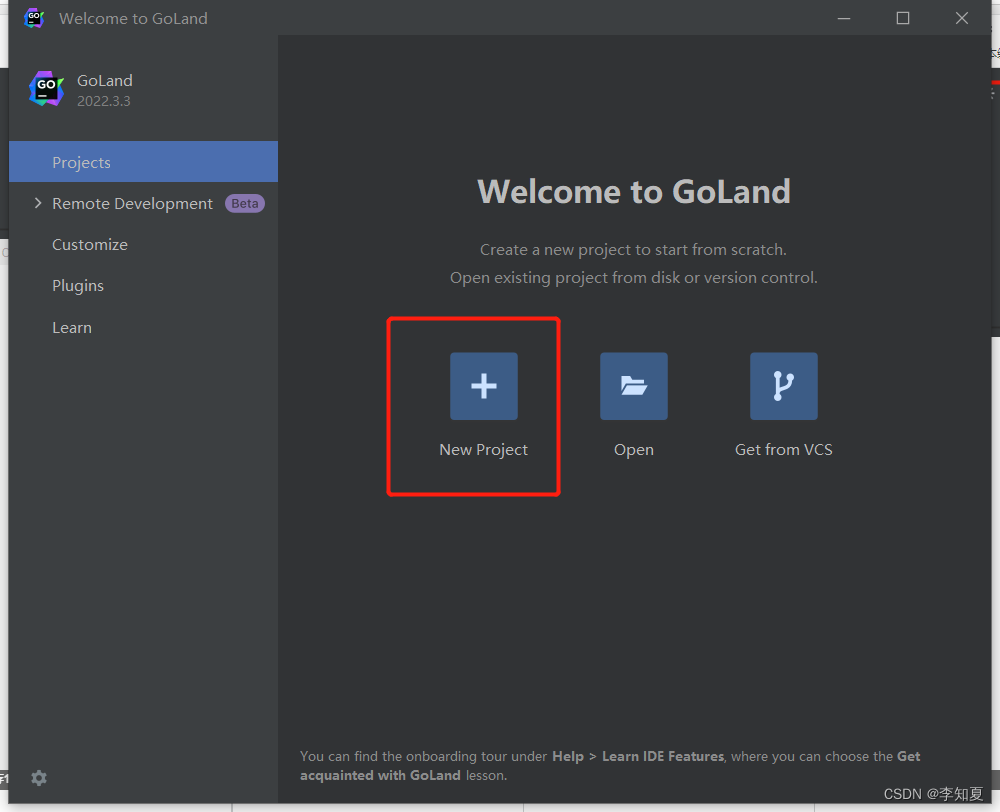Click the Open folder icon

pos(633,386)
